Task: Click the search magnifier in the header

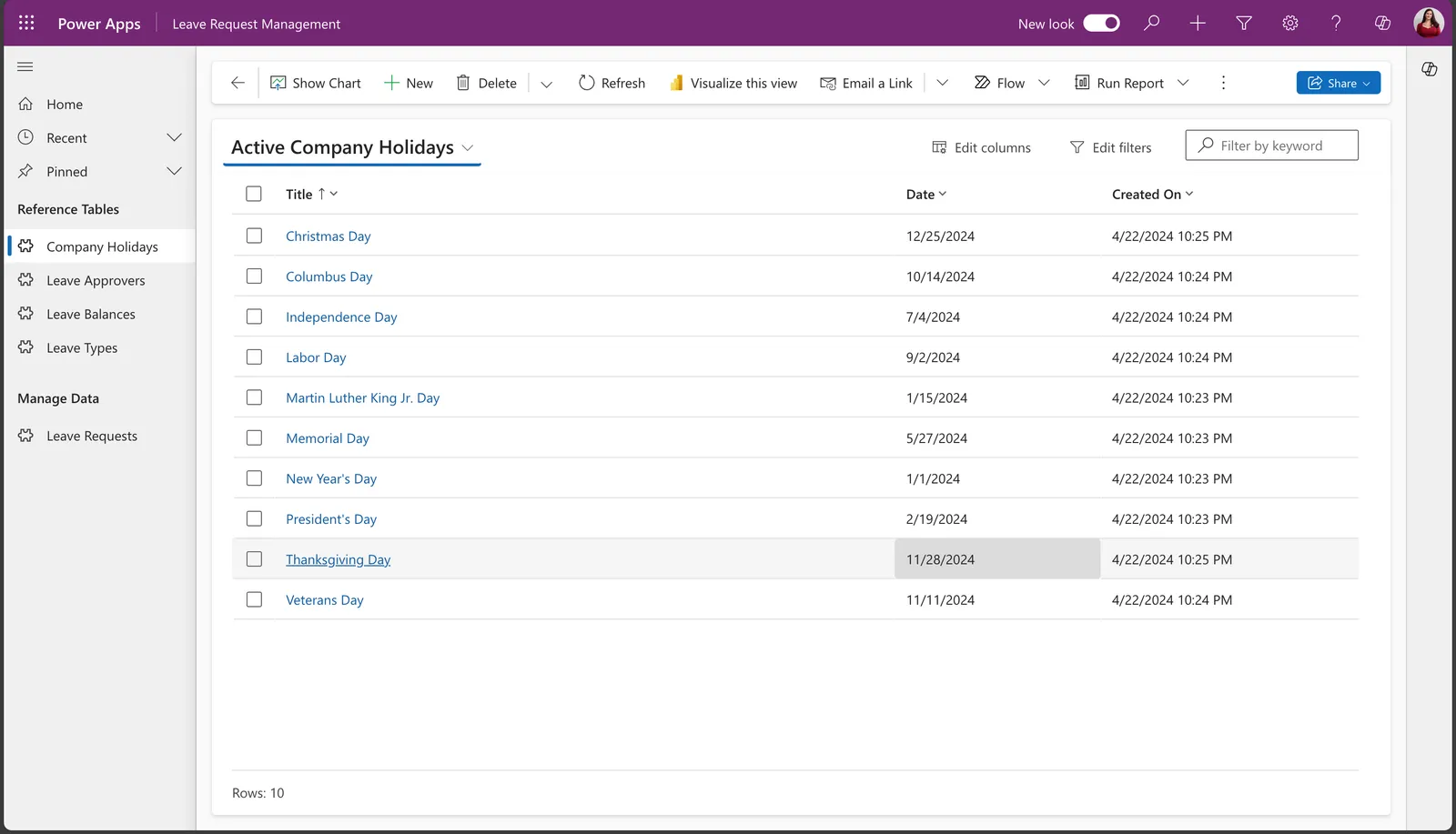Action: (x=1152, y=23)
